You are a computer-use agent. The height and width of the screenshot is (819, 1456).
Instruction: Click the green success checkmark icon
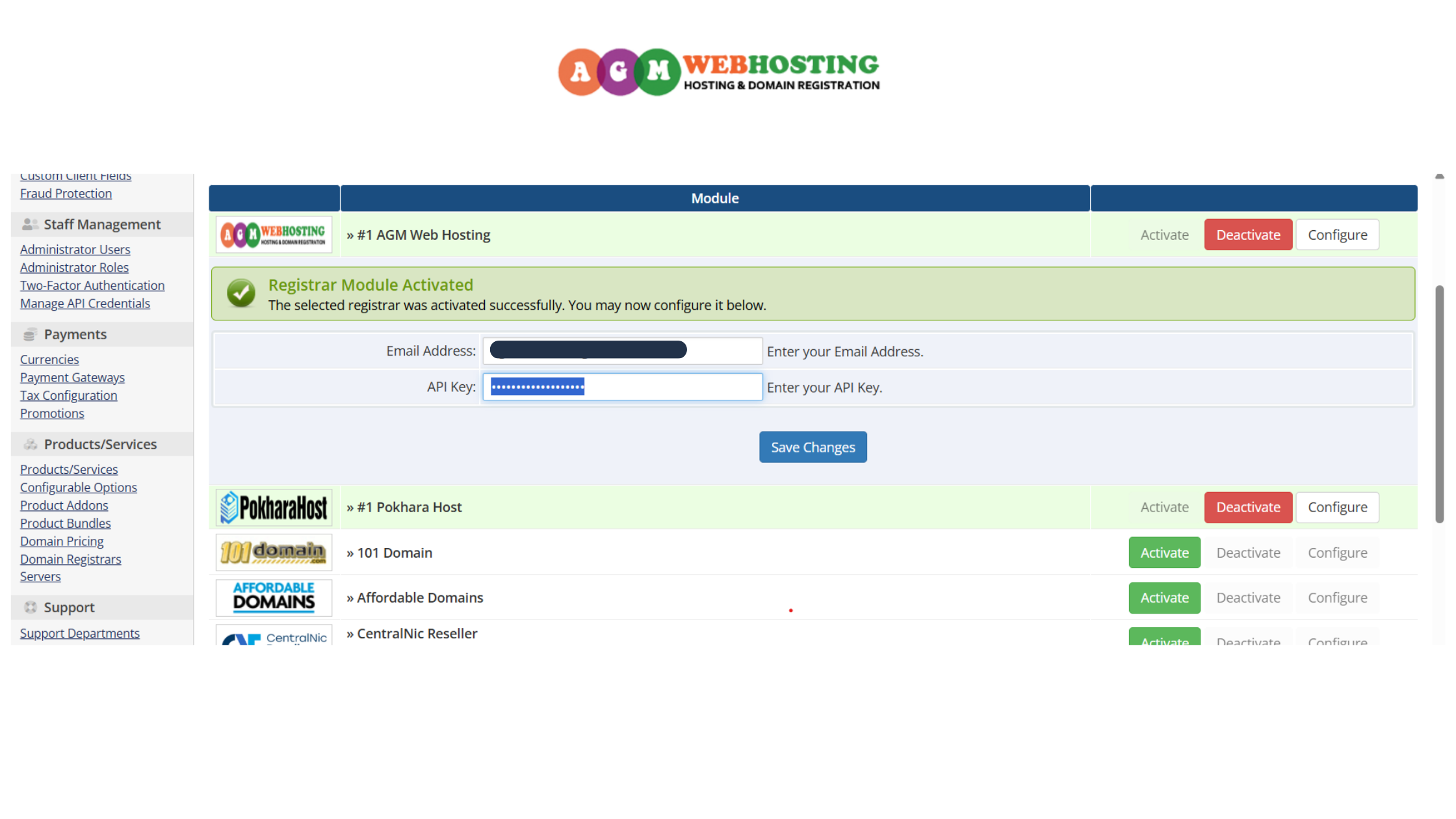240,293
